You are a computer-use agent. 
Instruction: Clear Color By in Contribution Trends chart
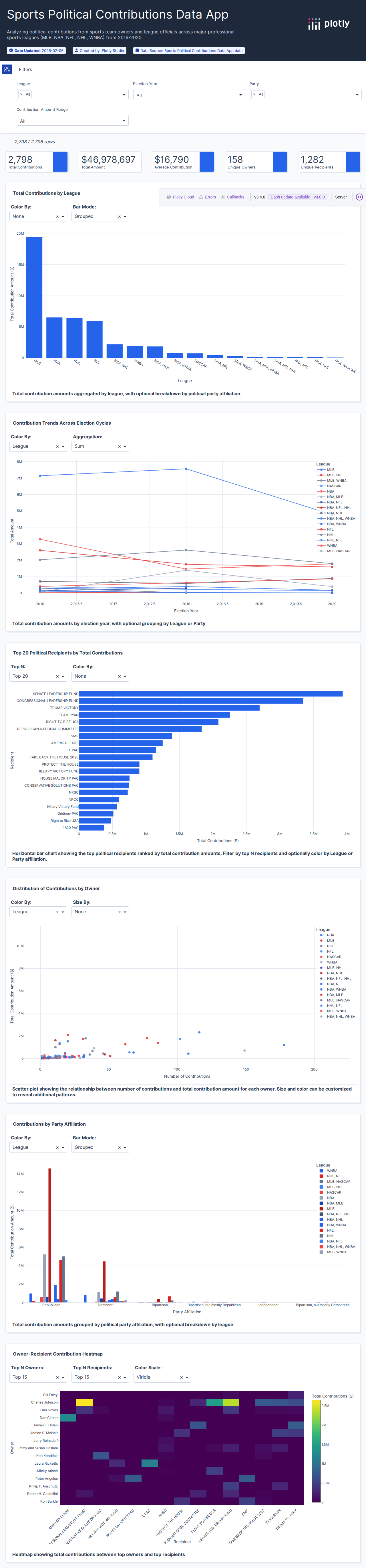[57, 447]
